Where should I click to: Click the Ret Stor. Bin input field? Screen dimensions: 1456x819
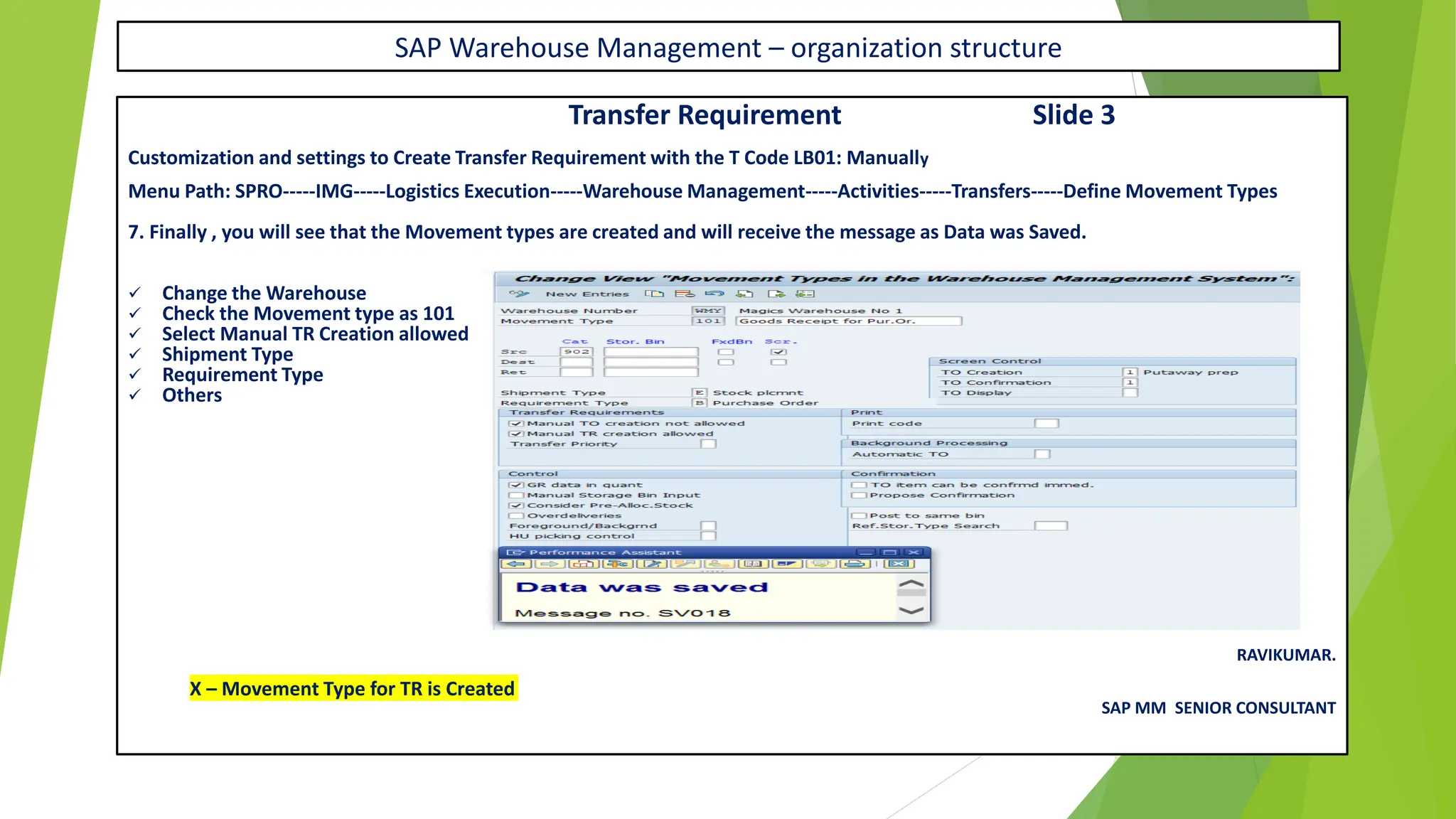point(651,373)
